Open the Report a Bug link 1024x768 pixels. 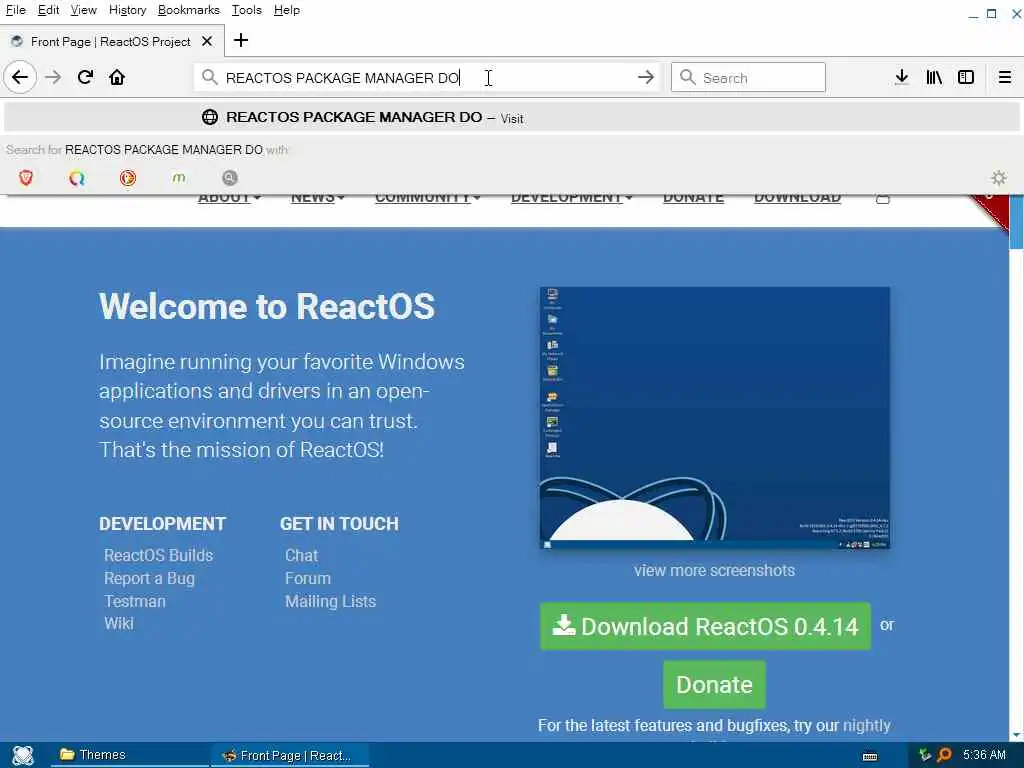[150, 579]
